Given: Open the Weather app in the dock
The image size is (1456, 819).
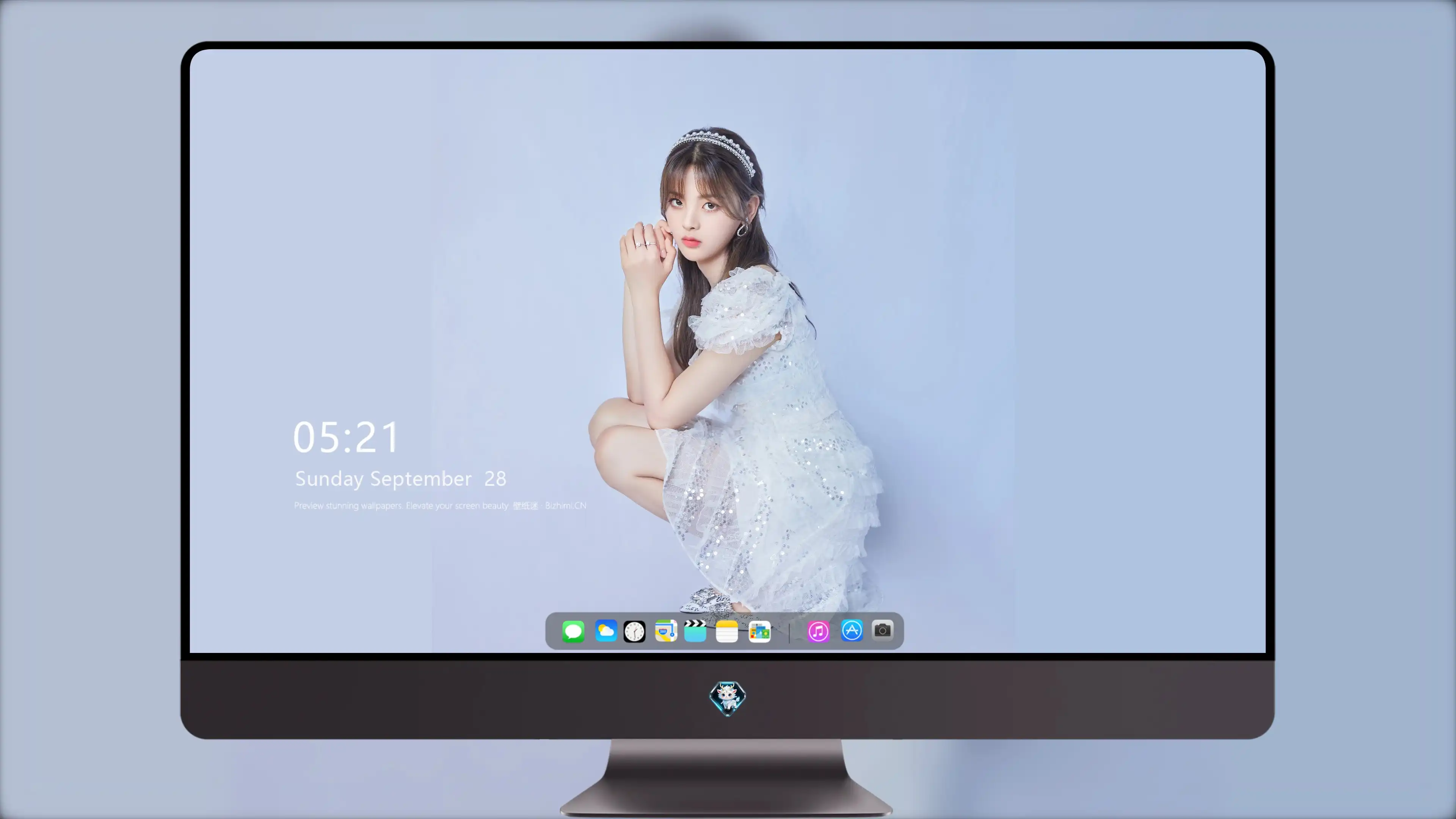Looking at the screenshot, I should (606, 631).
